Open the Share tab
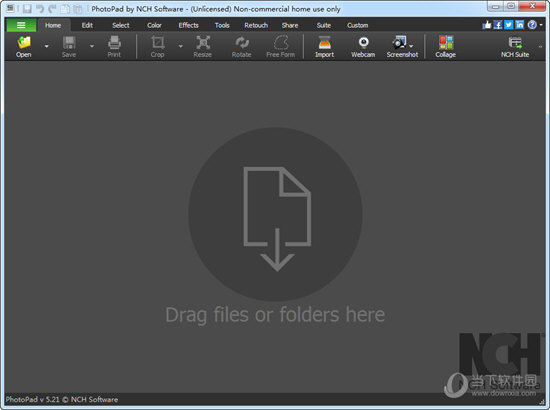Image resolution: width=550 pixels, height=410 pixels. point(290,25)
